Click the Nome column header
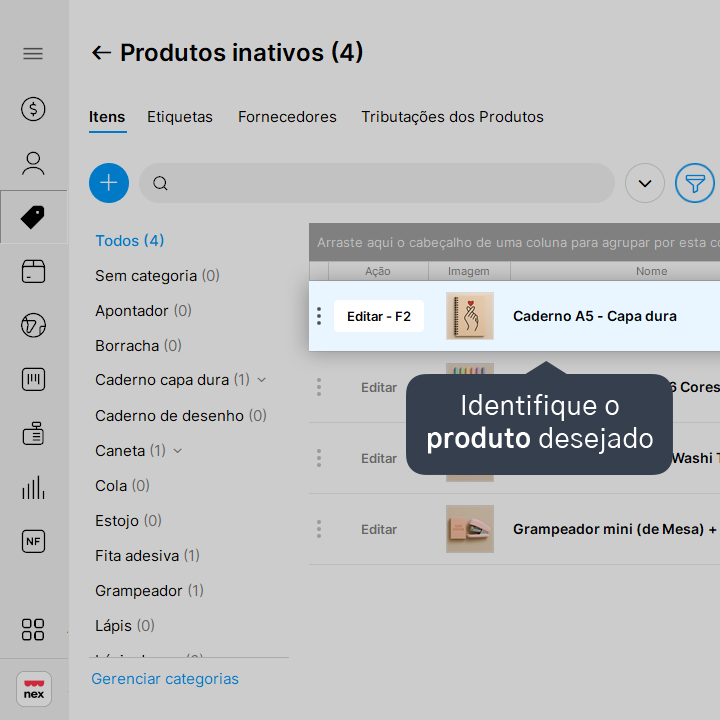Viewport: 720px width, 720px height. [x=651, y=271]
